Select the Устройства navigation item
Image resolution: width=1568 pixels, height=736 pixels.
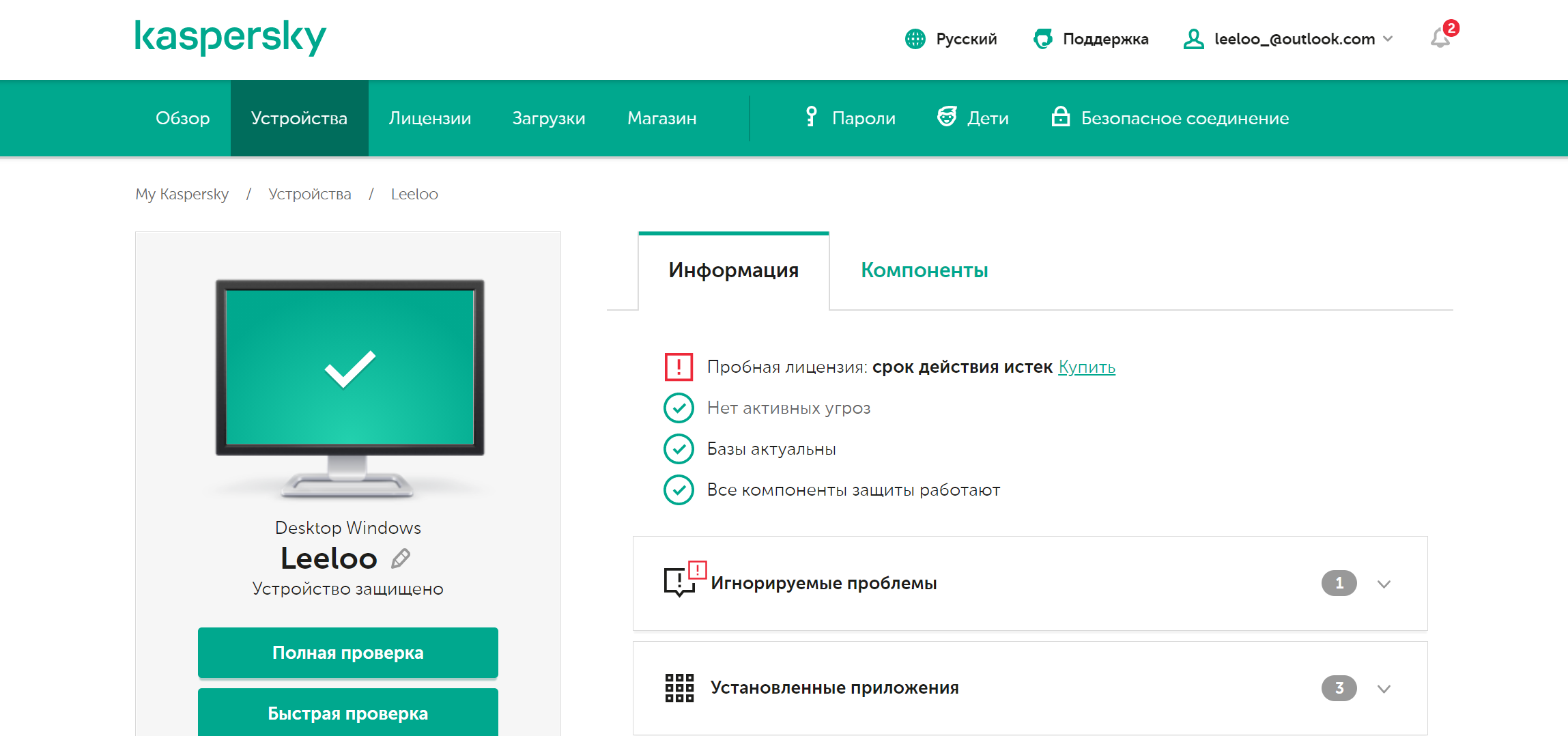[299, 118]
